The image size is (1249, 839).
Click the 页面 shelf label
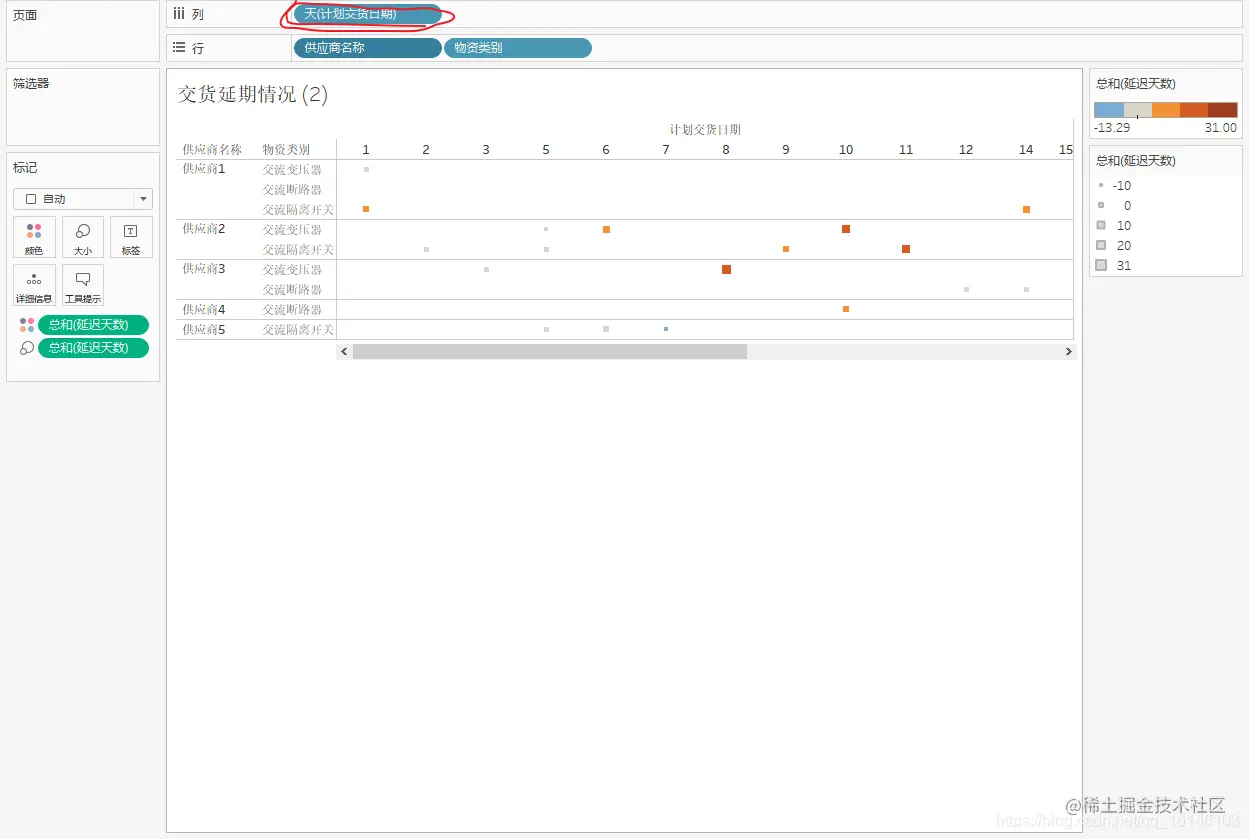(x=25, y=16)
